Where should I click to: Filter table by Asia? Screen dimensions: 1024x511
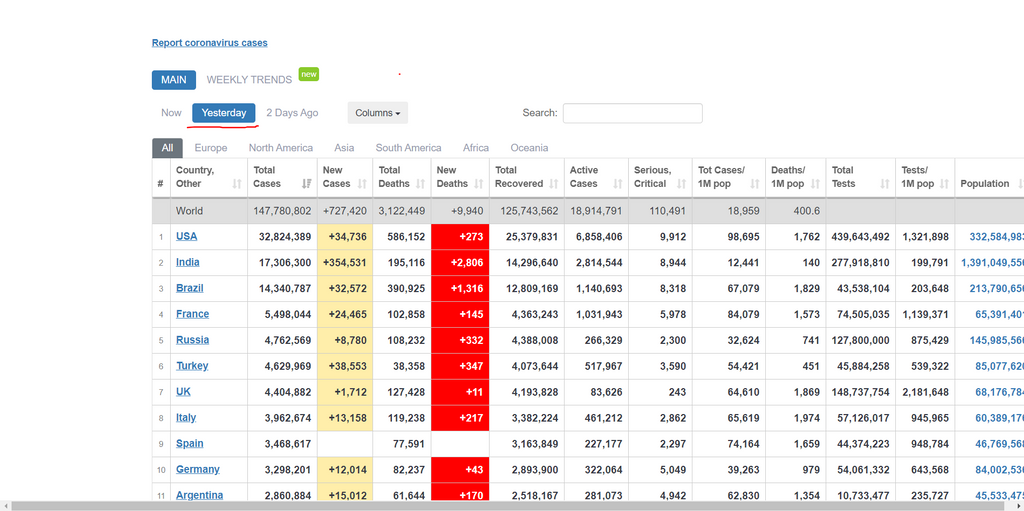coord(344,148)
